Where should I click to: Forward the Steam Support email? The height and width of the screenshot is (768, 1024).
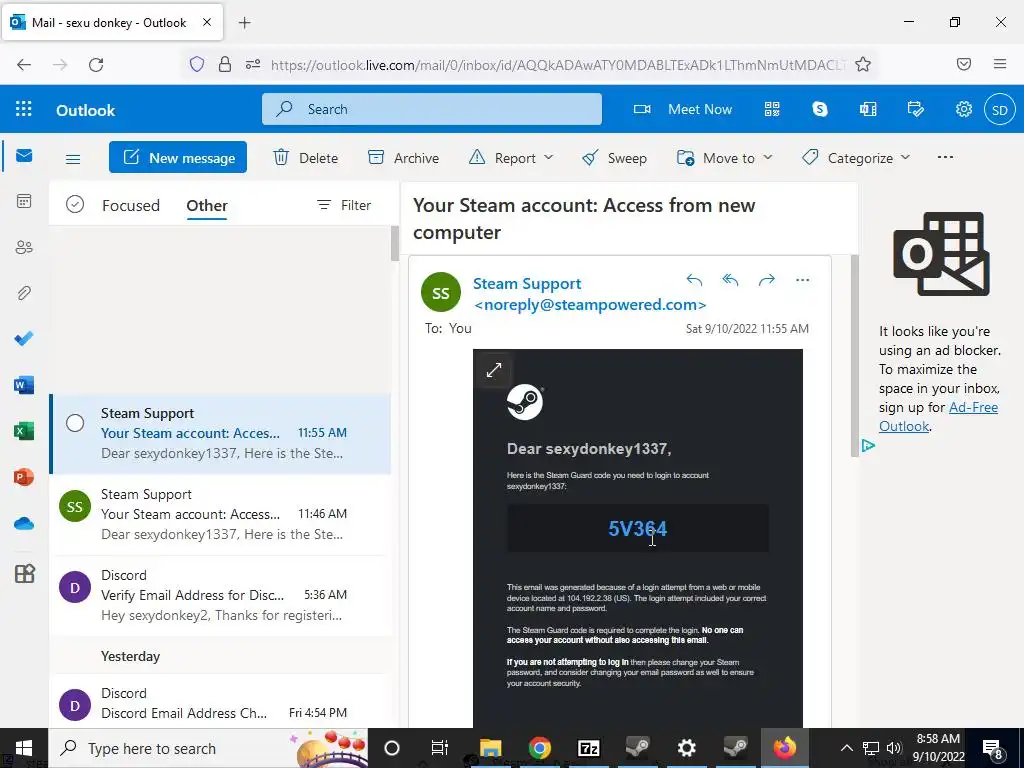coord(767,280)
